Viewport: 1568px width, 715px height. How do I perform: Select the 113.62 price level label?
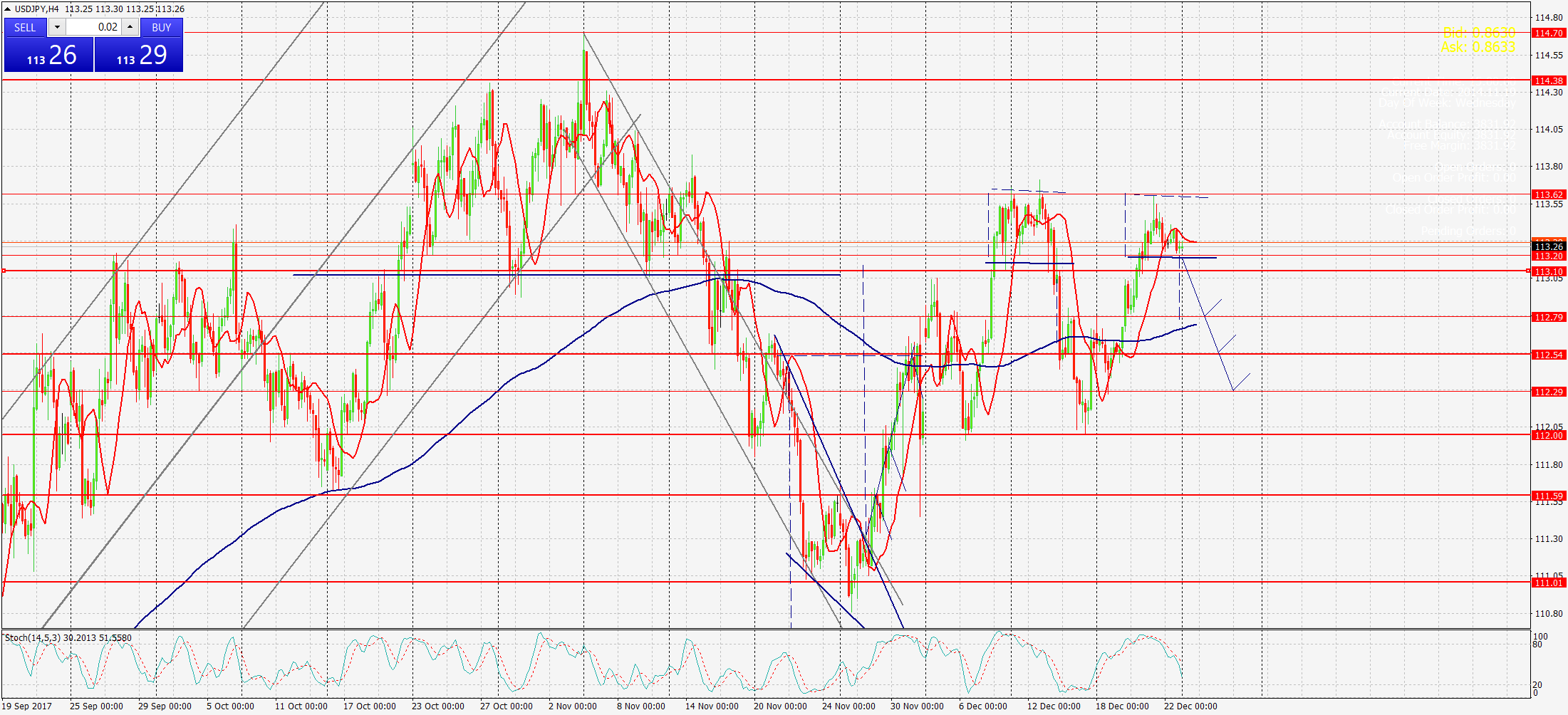(x=1549, y=194)
